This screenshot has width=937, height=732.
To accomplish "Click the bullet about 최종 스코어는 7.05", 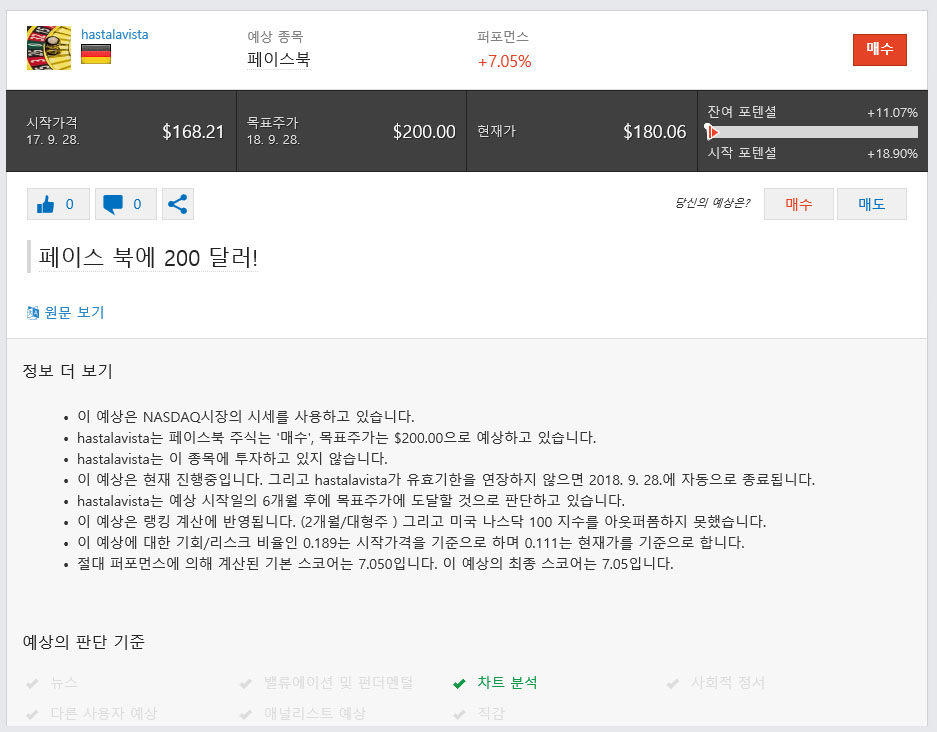I will [375, 563].
